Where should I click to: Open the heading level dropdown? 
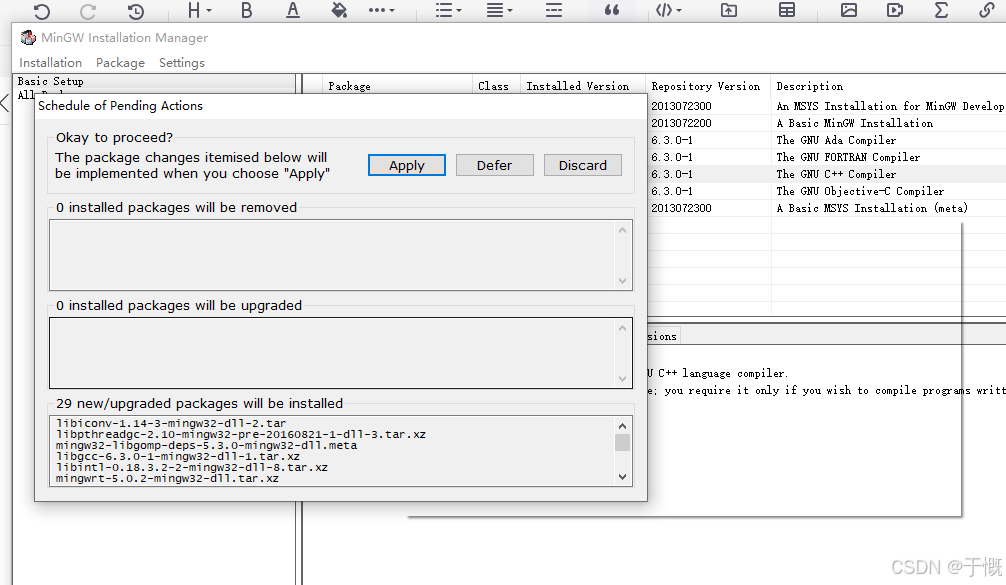click(x=200, y=11)
